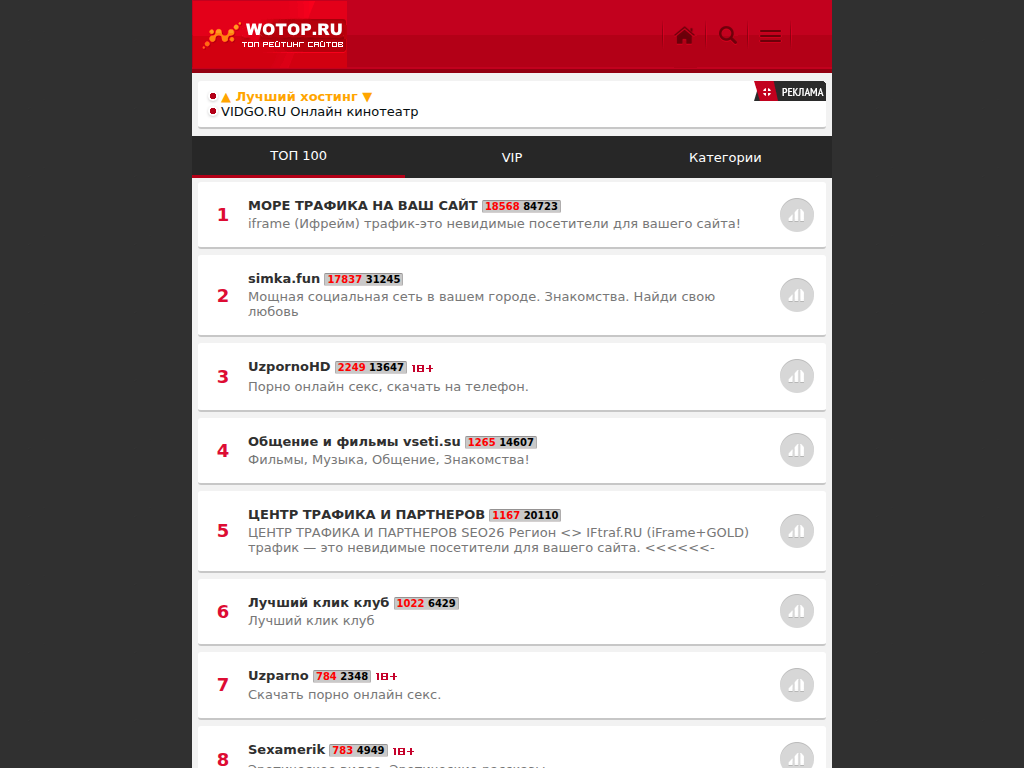The image size is (1024, 768).
Task: Open VIDGO.RU Онлайн кинотеатр link
Action: coord(319,112)
